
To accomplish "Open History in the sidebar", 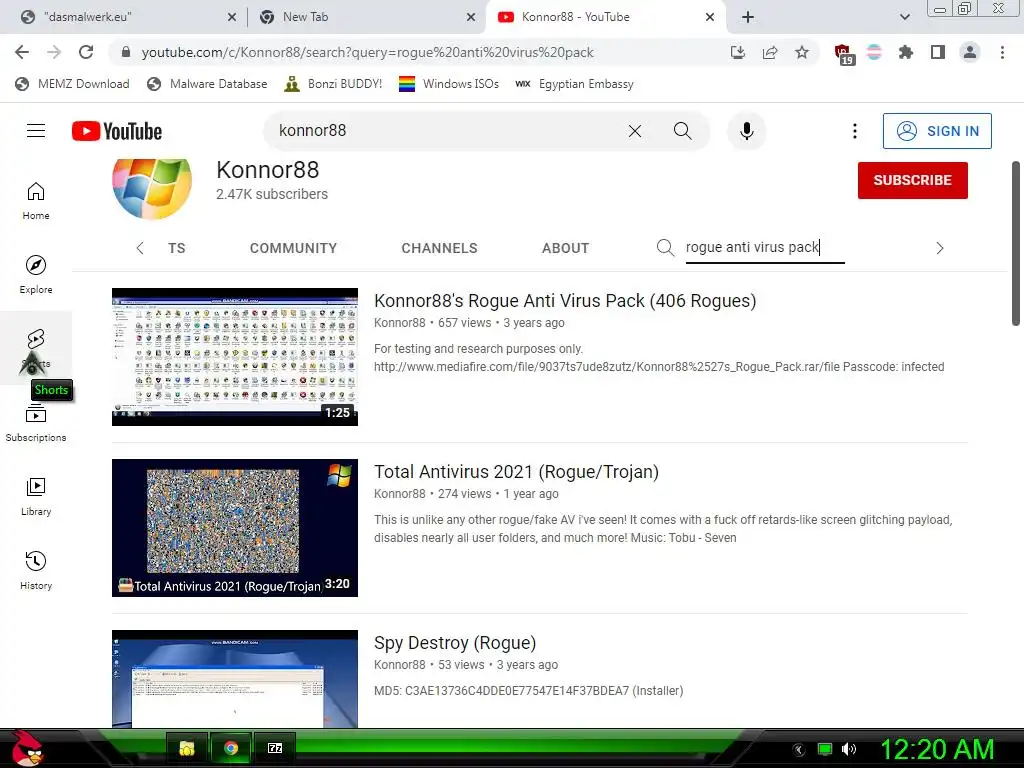I will 36,571.
